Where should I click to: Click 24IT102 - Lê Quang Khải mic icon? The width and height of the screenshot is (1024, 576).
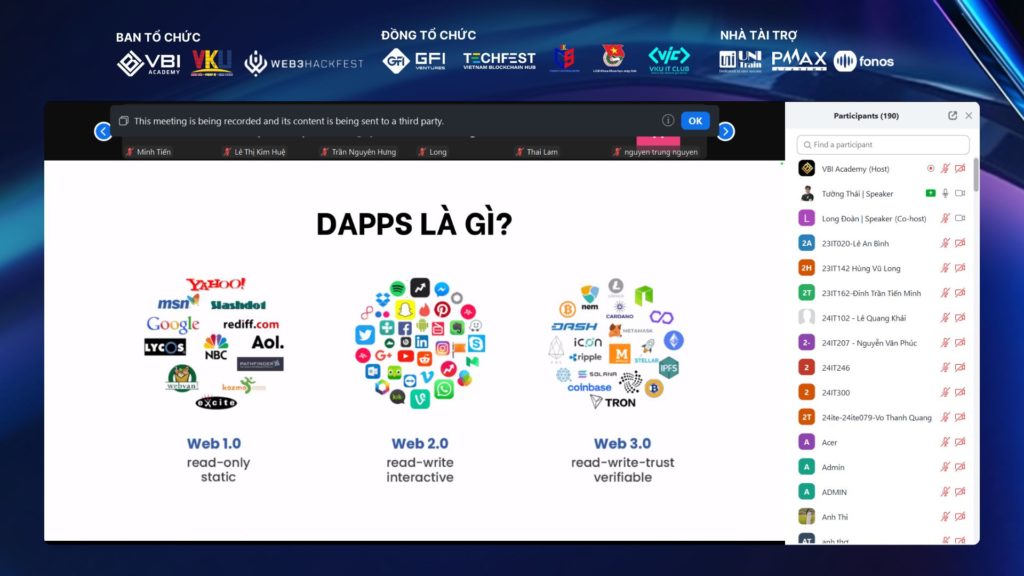pyautogui.click(x=945, y=317)
